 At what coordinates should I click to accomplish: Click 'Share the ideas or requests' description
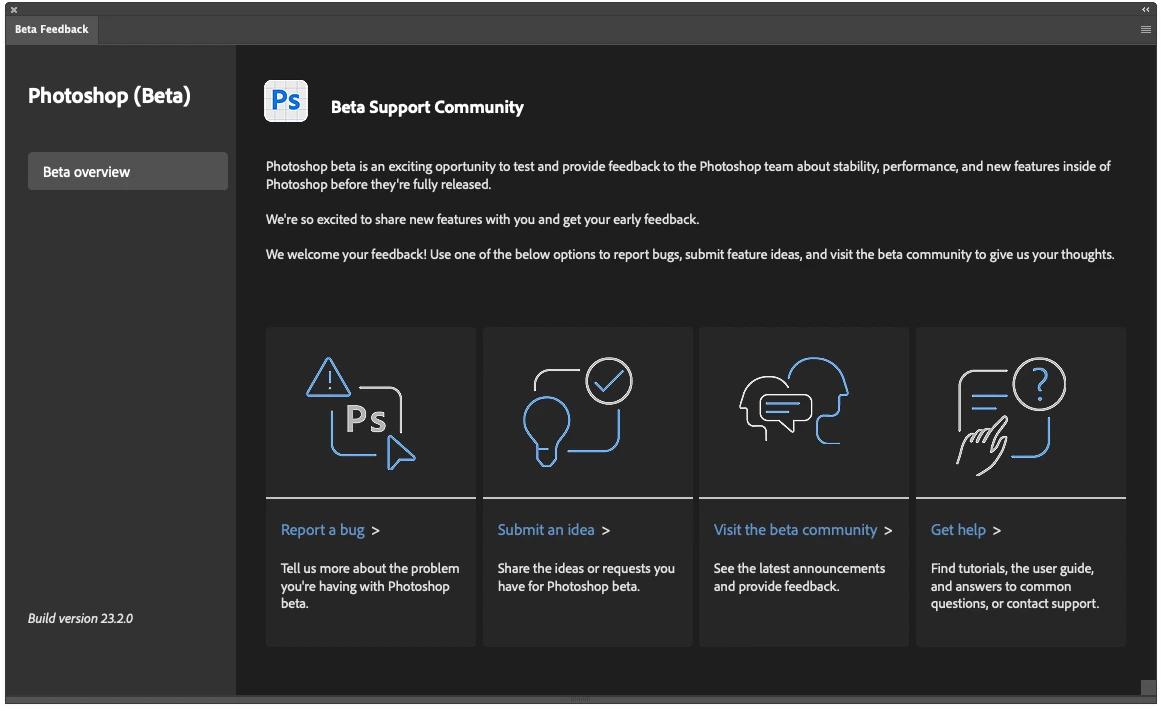pos(585,577)
